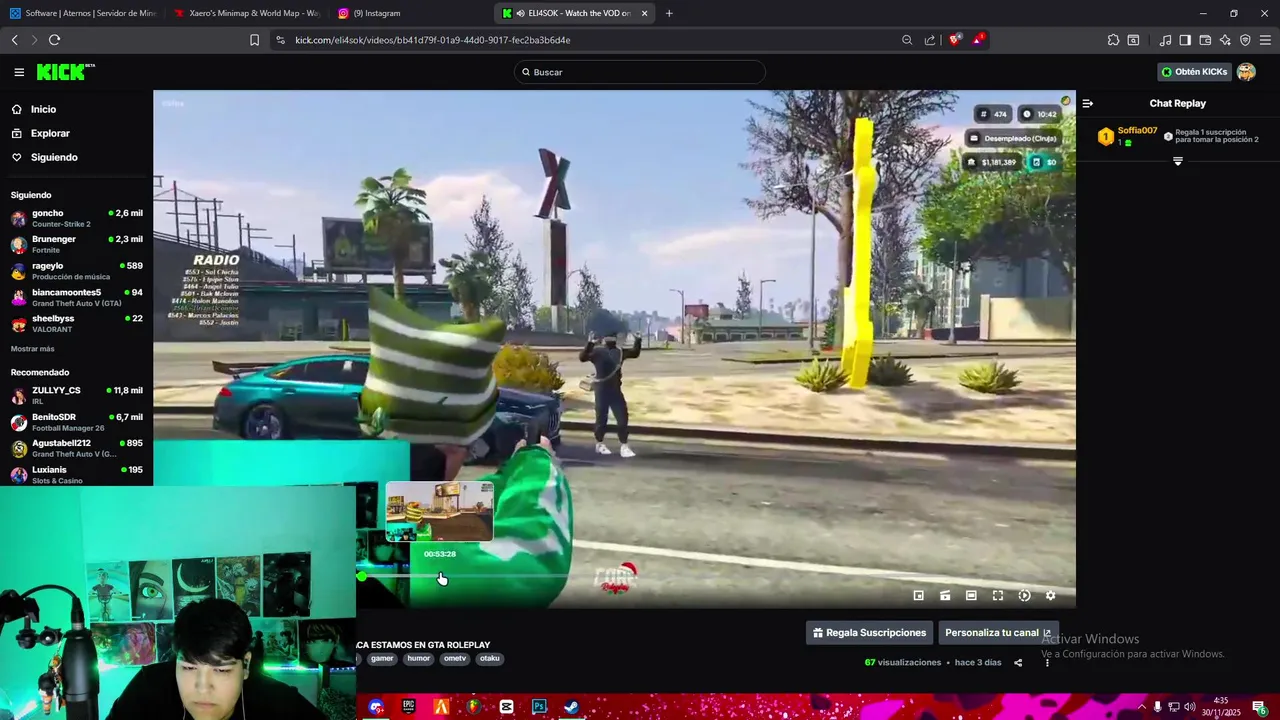Toggle theater mode in video player

coord(971,596)
